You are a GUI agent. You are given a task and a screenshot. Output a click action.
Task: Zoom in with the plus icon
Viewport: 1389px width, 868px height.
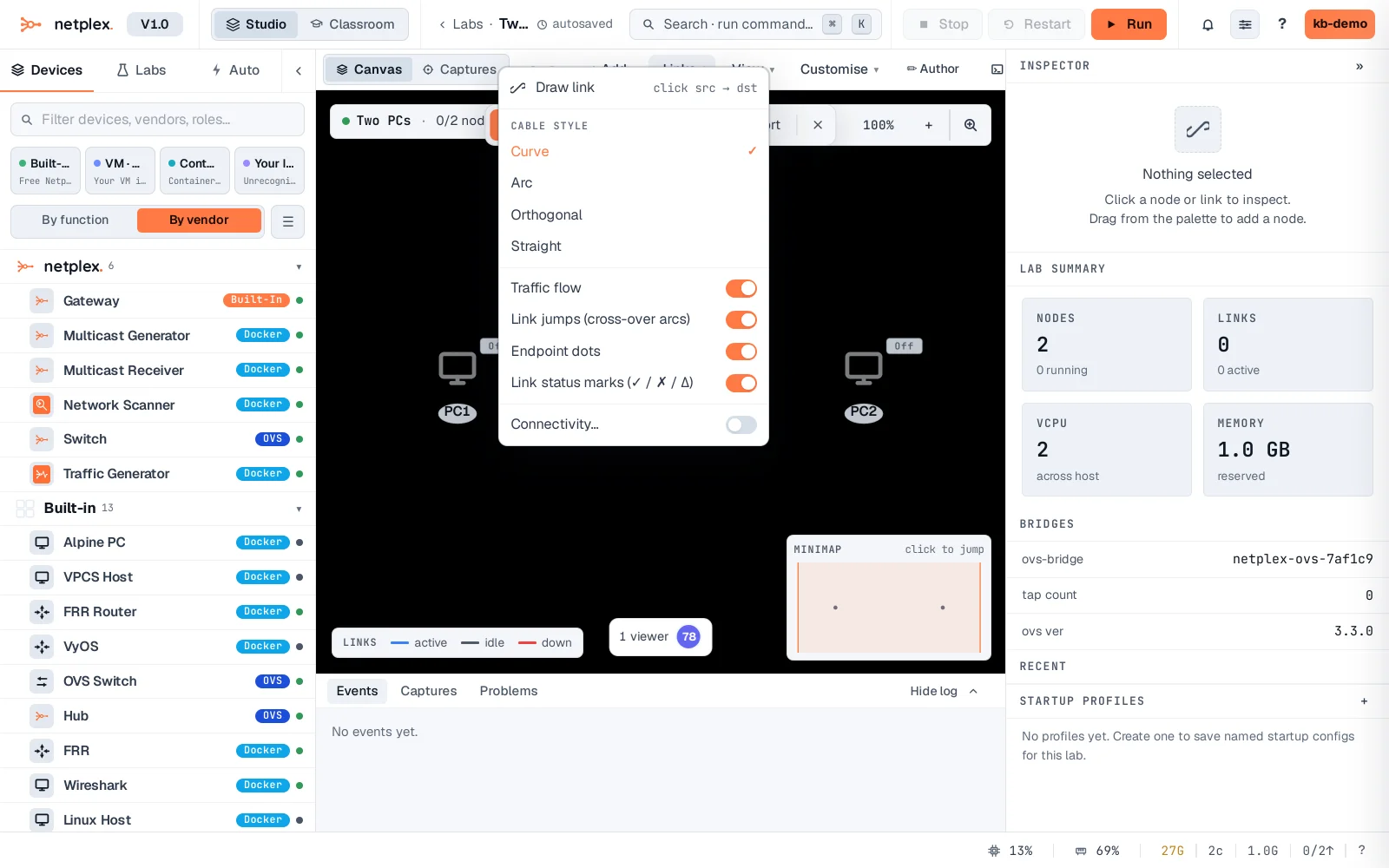click(x=929, y=125)
